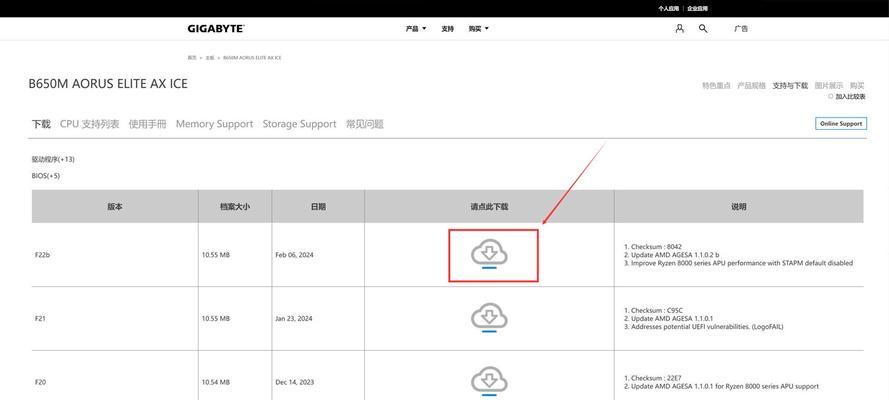
Task: Click the Checksum : C95C description line
Action: tap(653, 310)
